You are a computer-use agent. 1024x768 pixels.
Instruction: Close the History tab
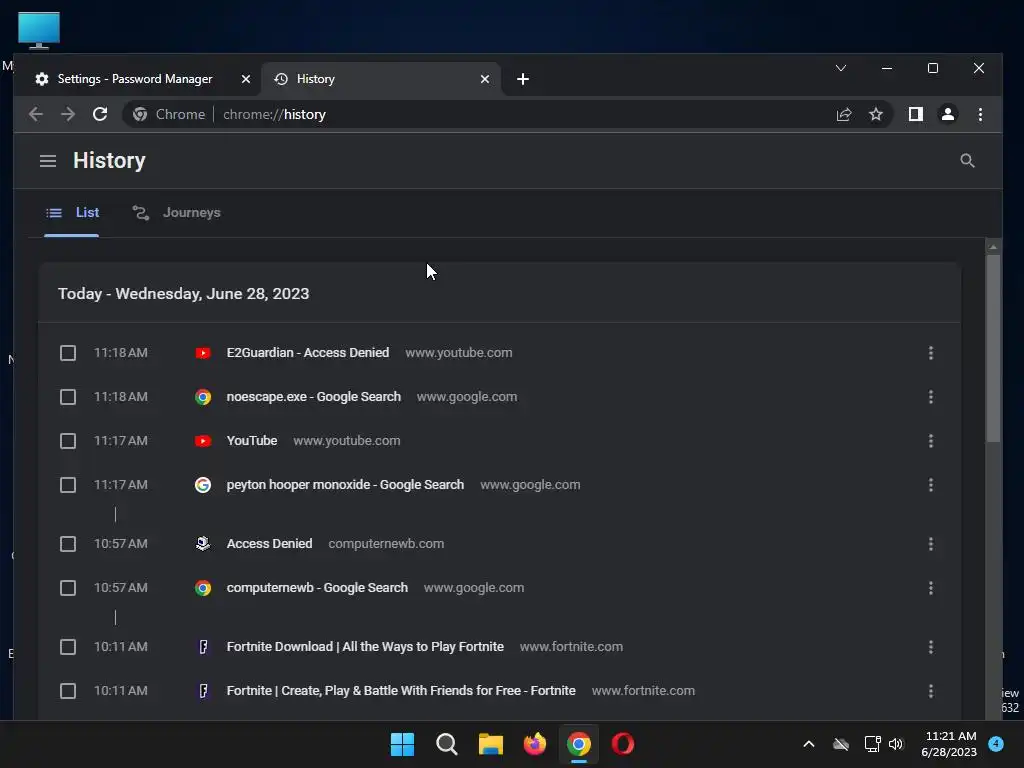485,79
